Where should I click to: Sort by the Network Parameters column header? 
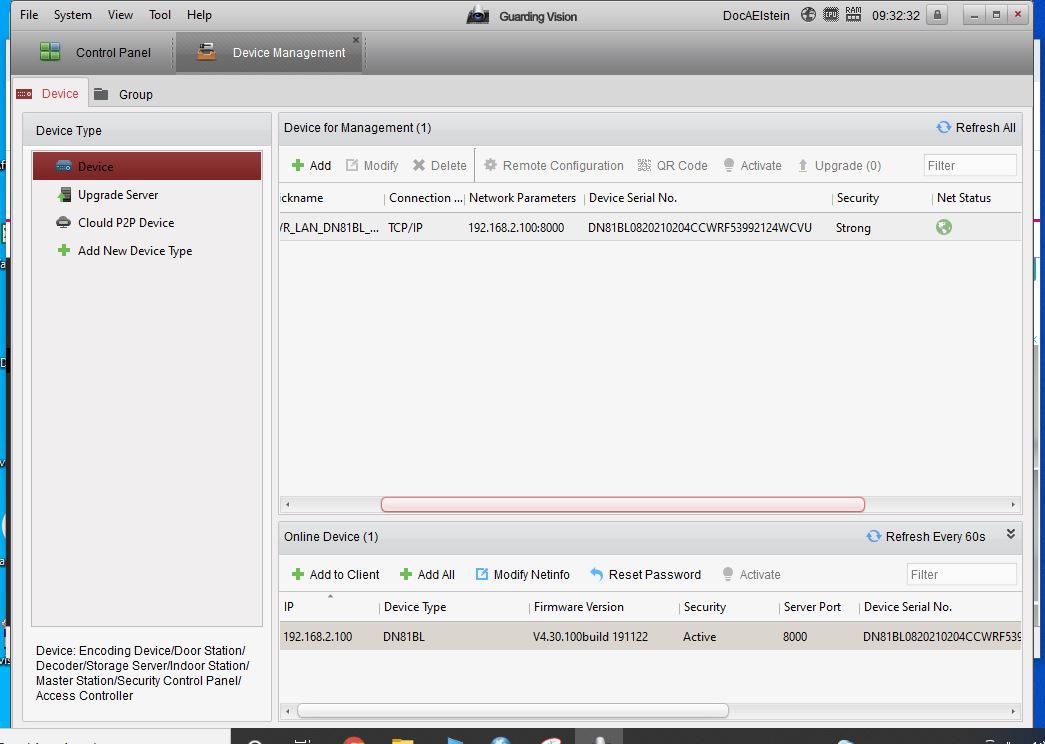pyautogui.click(x=522, y=198)
